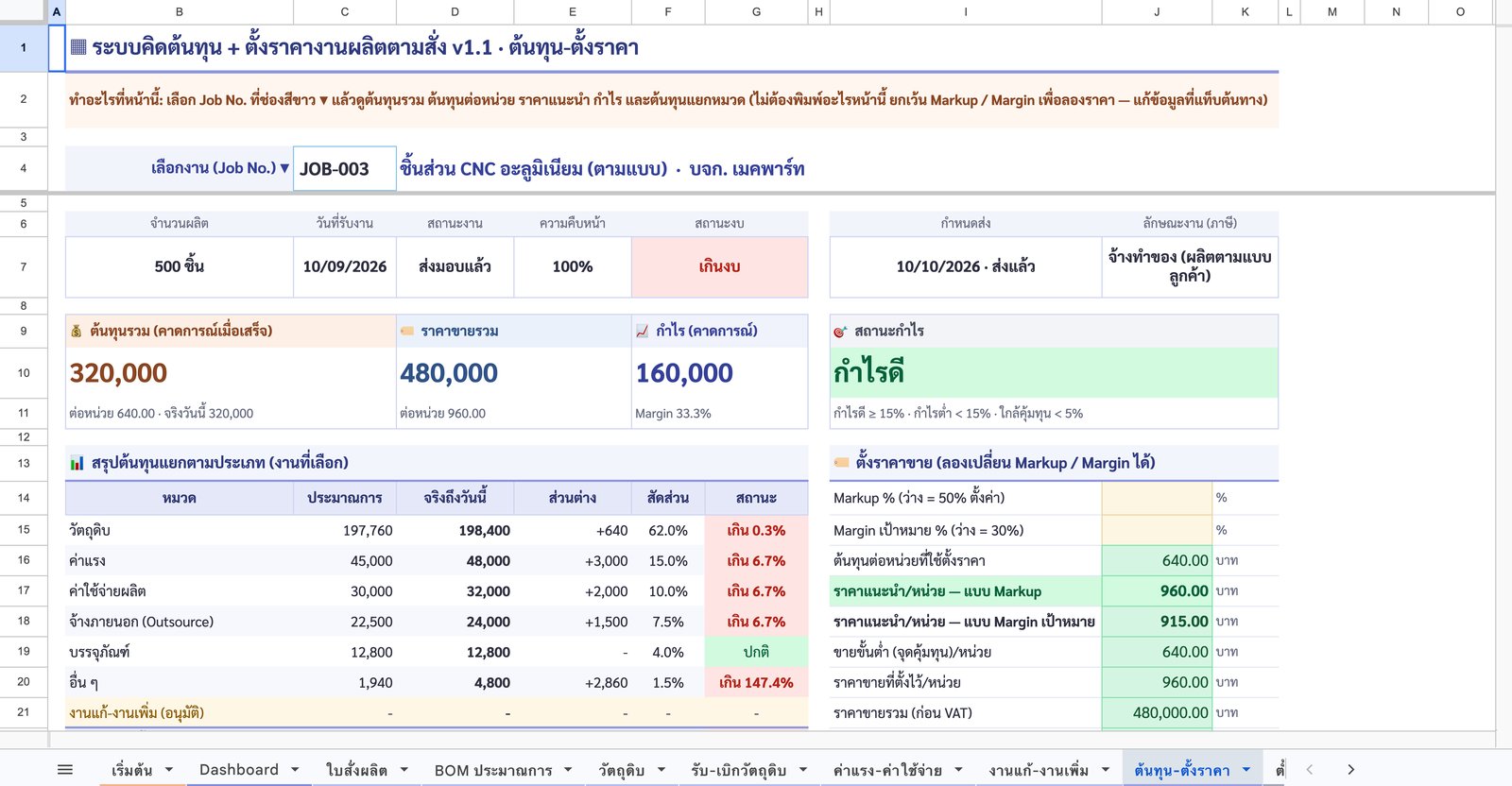Select the JOB-003 job number cell
Viewport: 1512px width, 786px height.
345,169
